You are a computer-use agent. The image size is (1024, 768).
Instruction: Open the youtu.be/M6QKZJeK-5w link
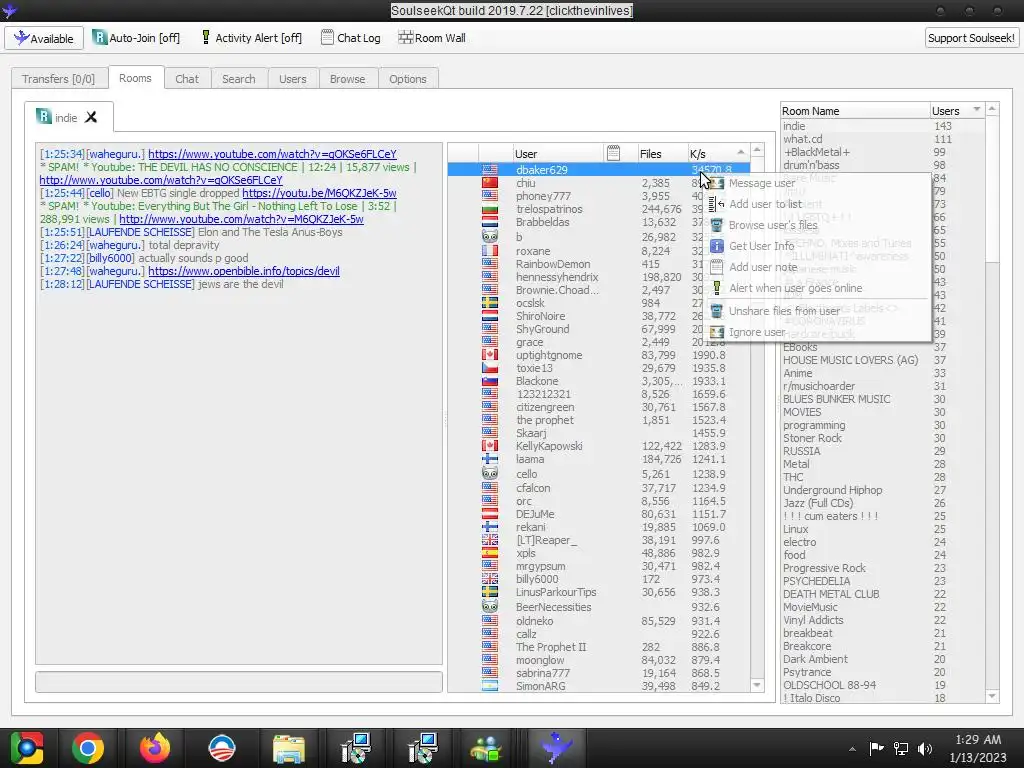[319, 193]
